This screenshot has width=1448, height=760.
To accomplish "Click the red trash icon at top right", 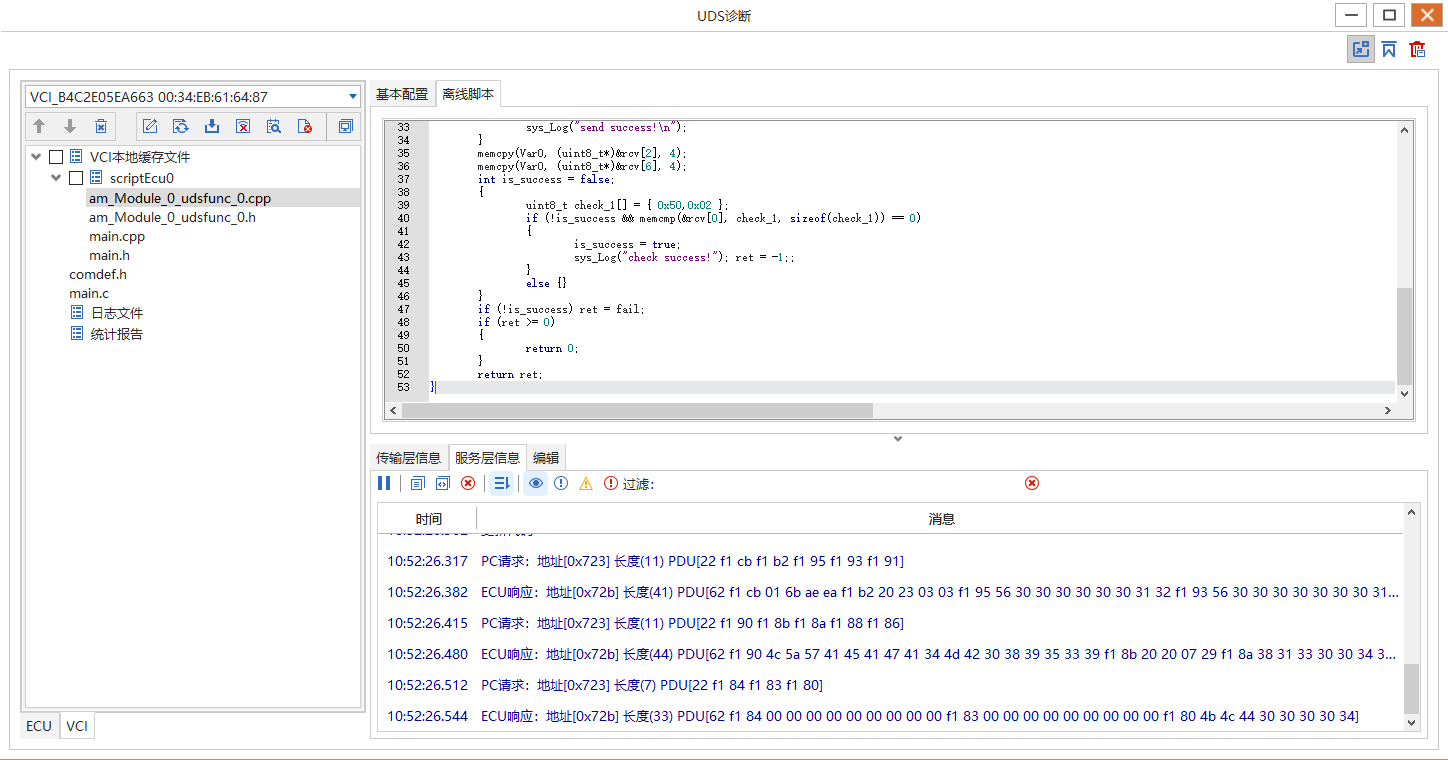I will click(x=1417, y=49).
